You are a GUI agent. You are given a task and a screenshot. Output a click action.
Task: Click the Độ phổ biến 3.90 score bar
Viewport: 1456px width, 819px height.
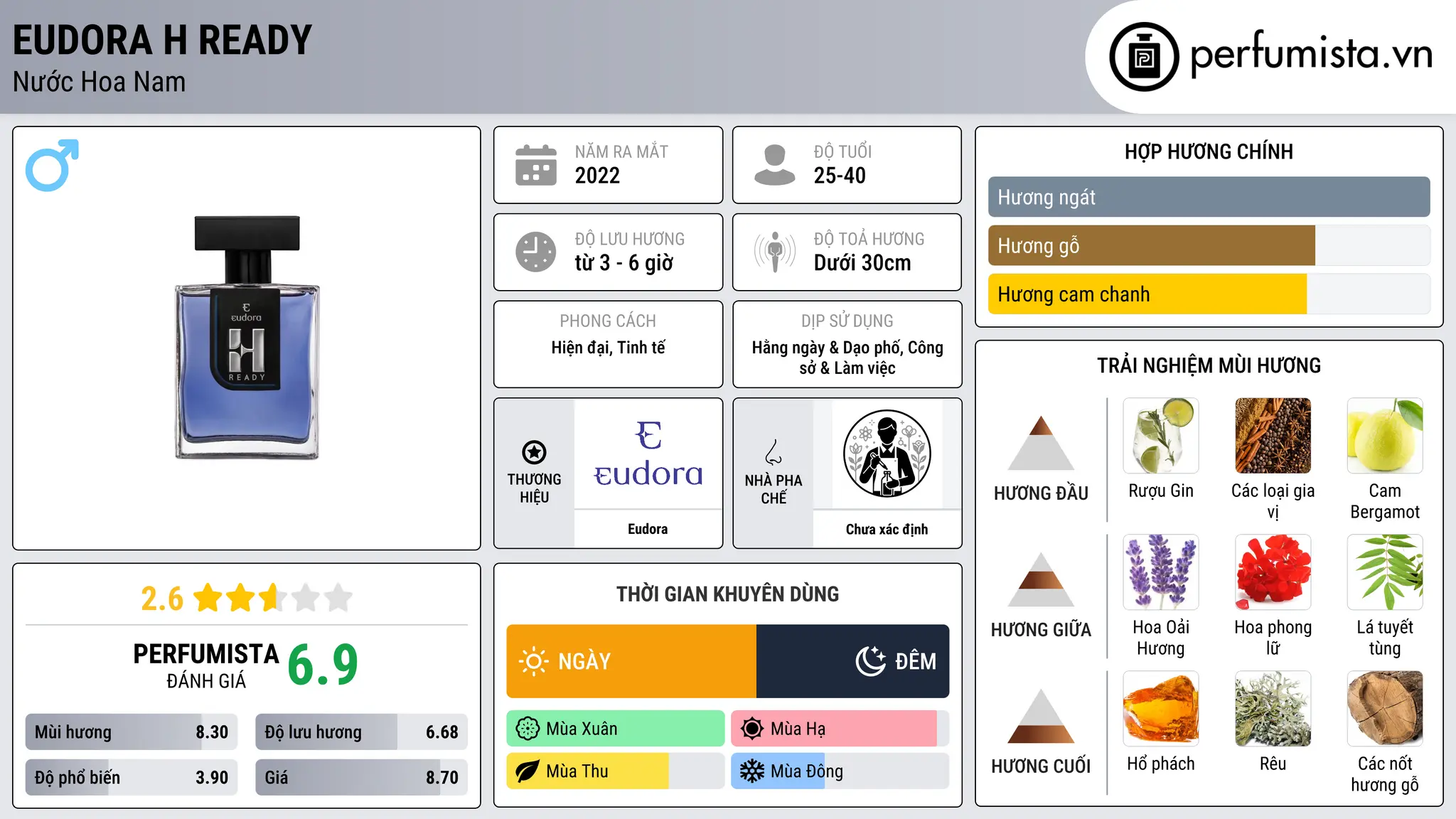pos(132,777)
